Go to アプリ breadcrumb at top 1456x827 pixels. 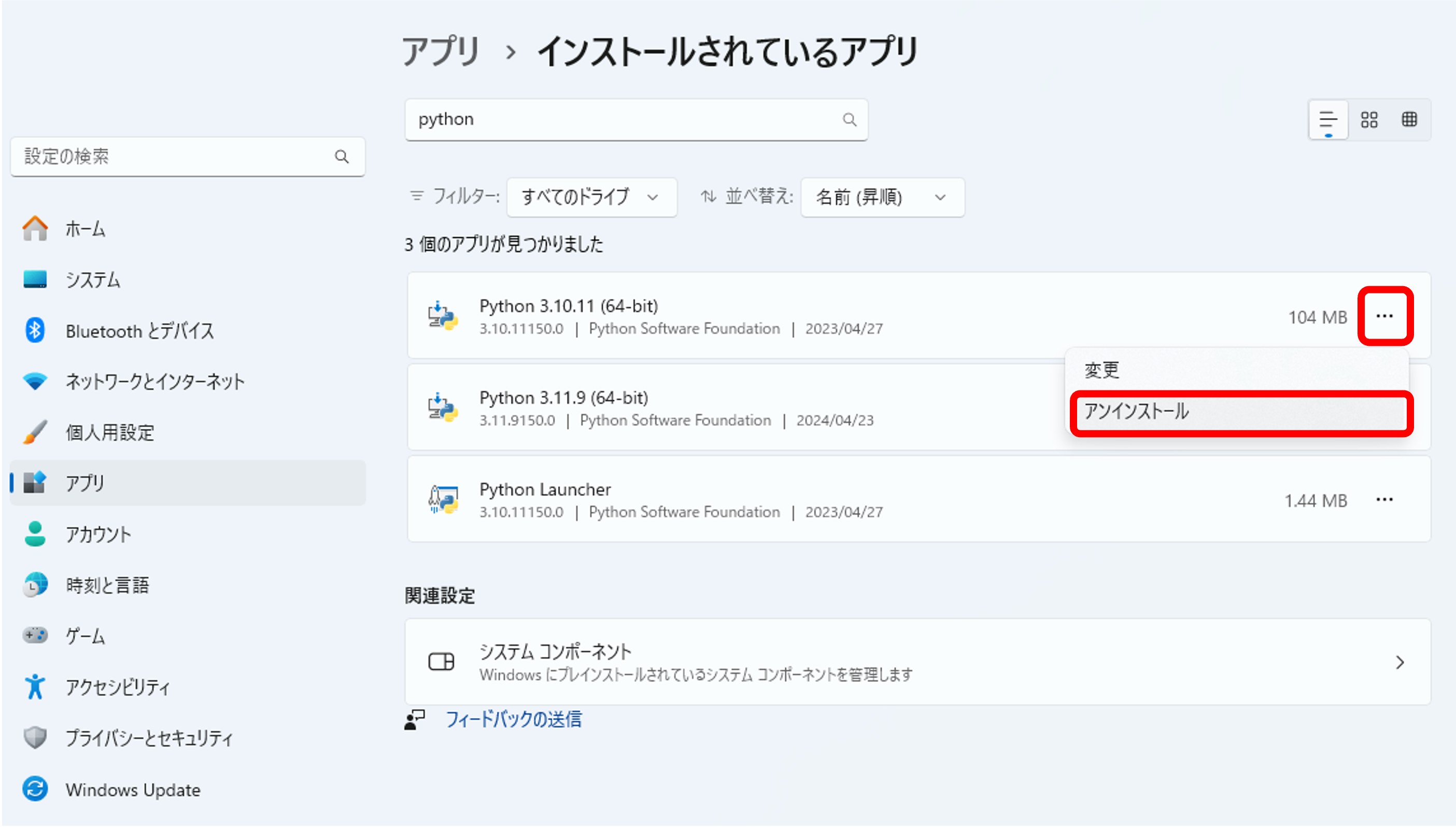441,51
